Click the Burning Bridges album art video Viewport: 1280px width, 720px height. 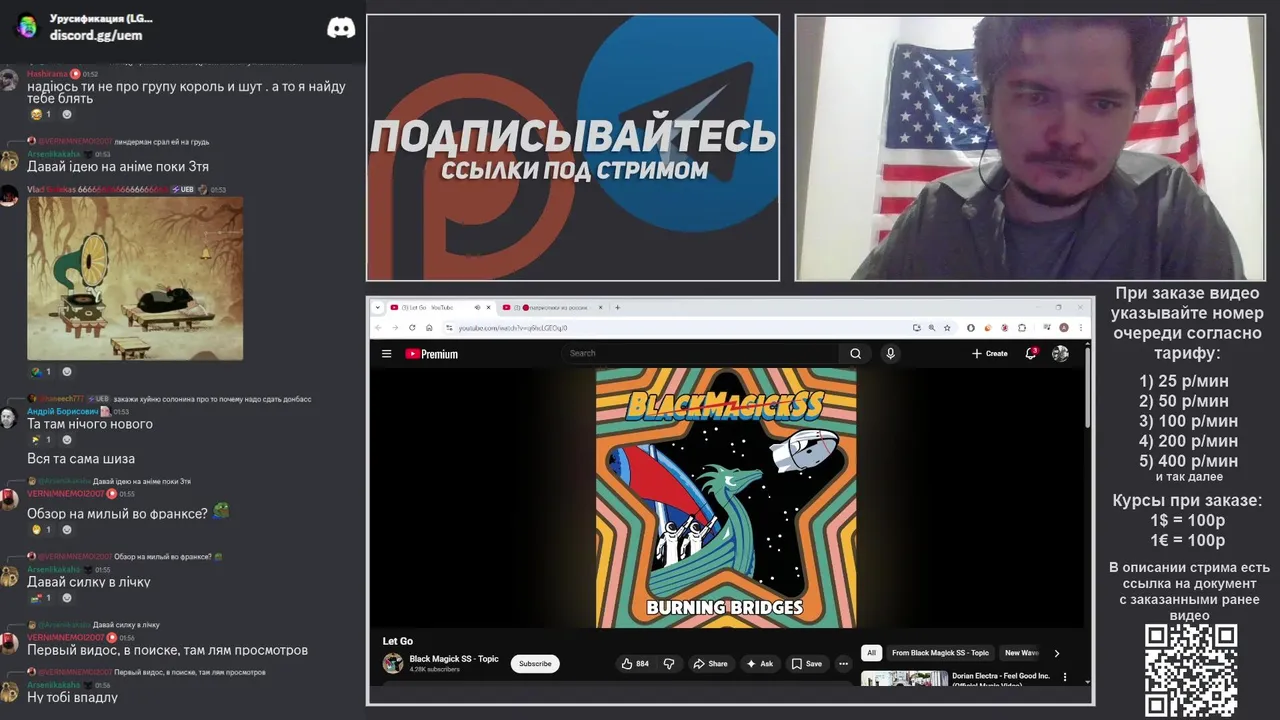726,498
